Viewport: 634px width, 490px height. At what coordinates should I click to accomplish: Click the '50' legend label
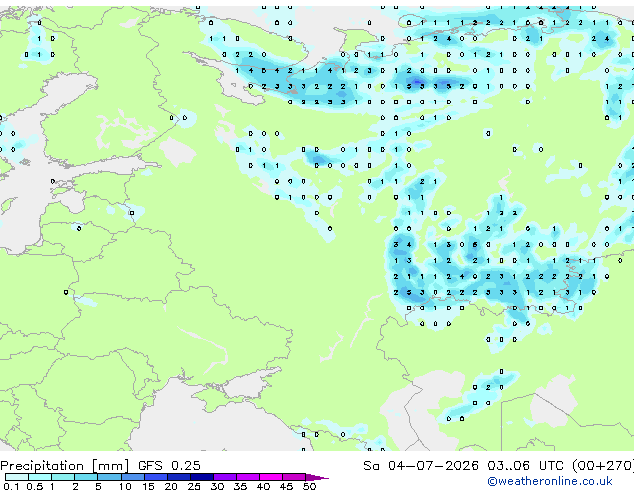(309, 486)
